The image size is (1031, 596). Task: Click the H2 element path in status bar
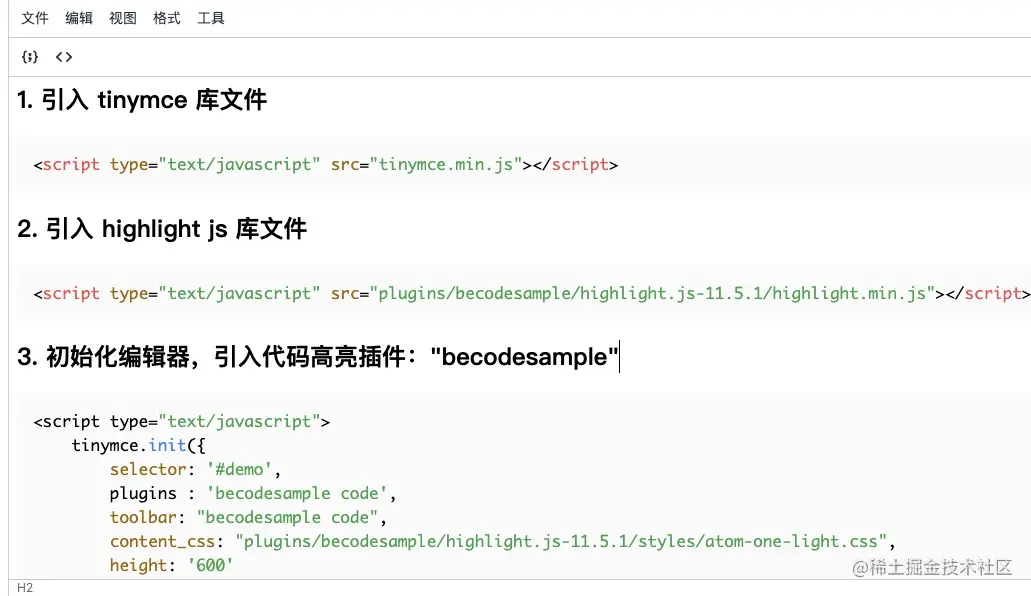pos(25,587)
